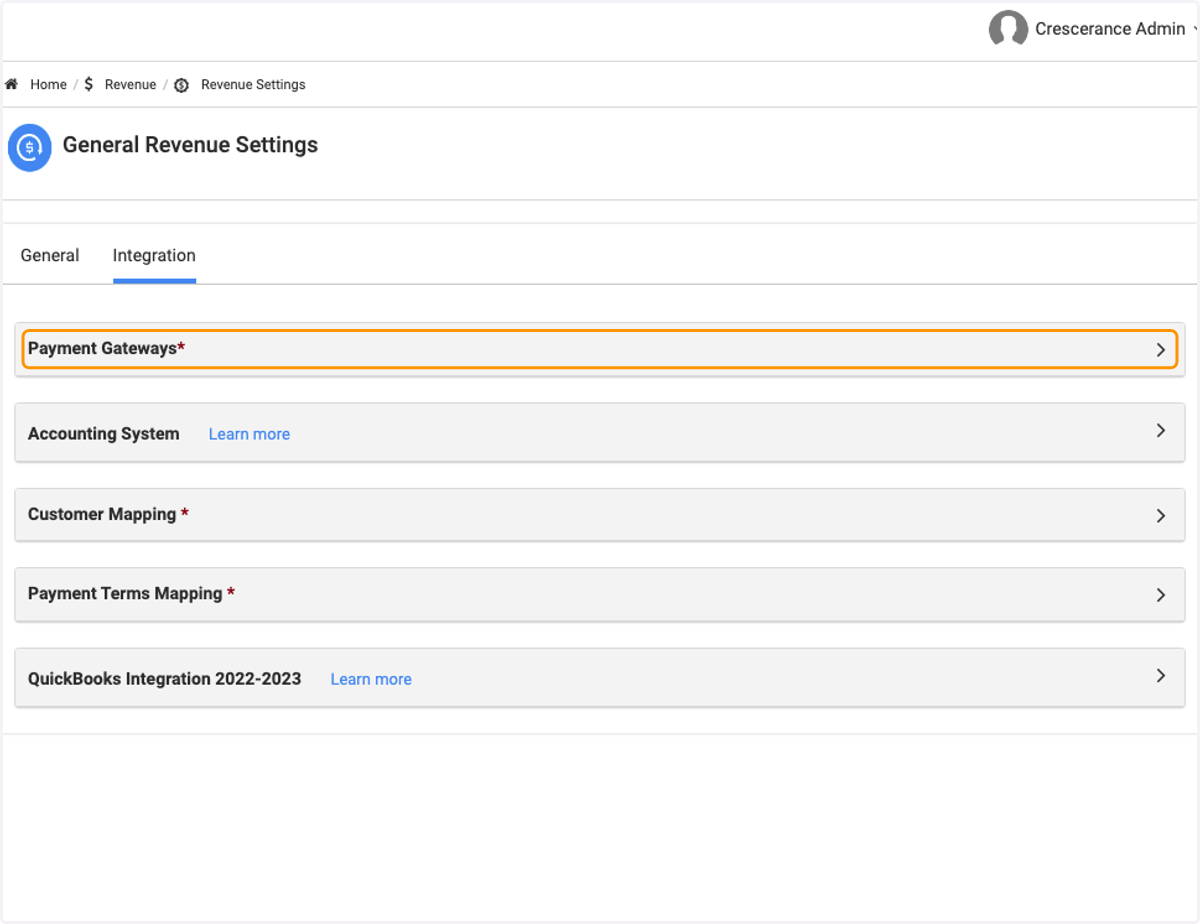The width and height of the screenshot is (1200, 924).
Task: Click the Revenue dollar sign icon
Action: click(89, 84)
